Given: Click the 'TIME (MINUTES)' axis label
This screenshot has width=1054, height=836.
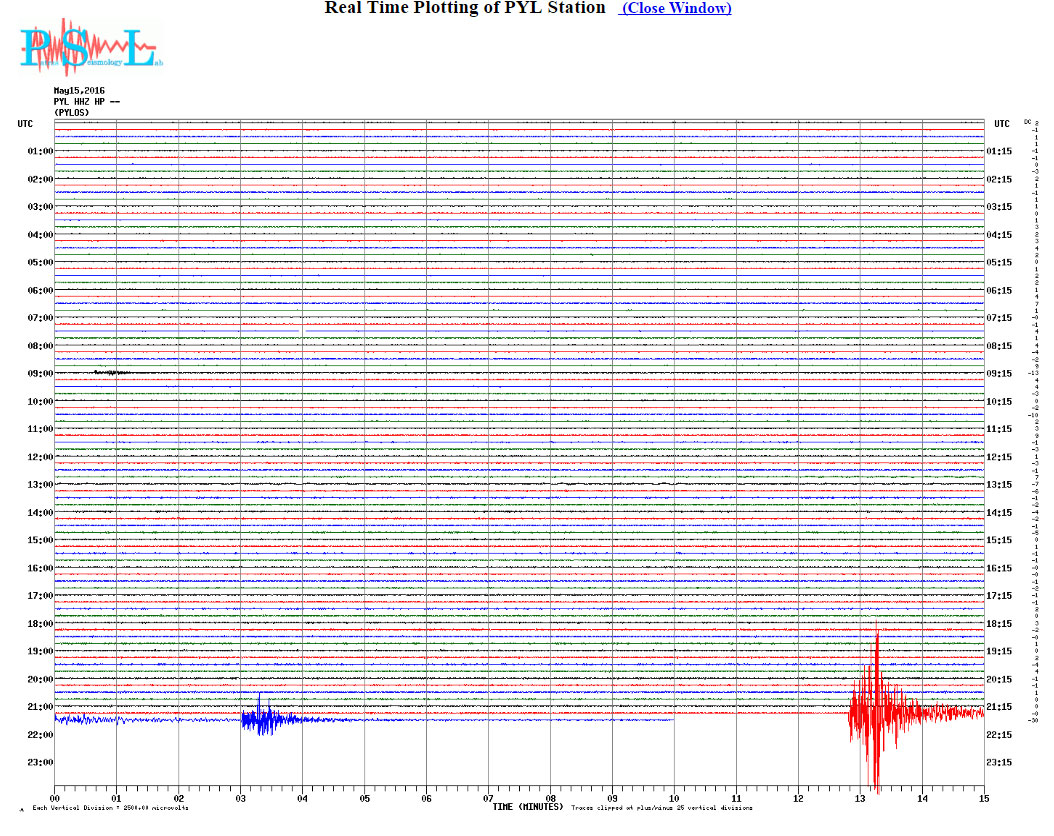Looking at the screenshot, I should 527,806.
